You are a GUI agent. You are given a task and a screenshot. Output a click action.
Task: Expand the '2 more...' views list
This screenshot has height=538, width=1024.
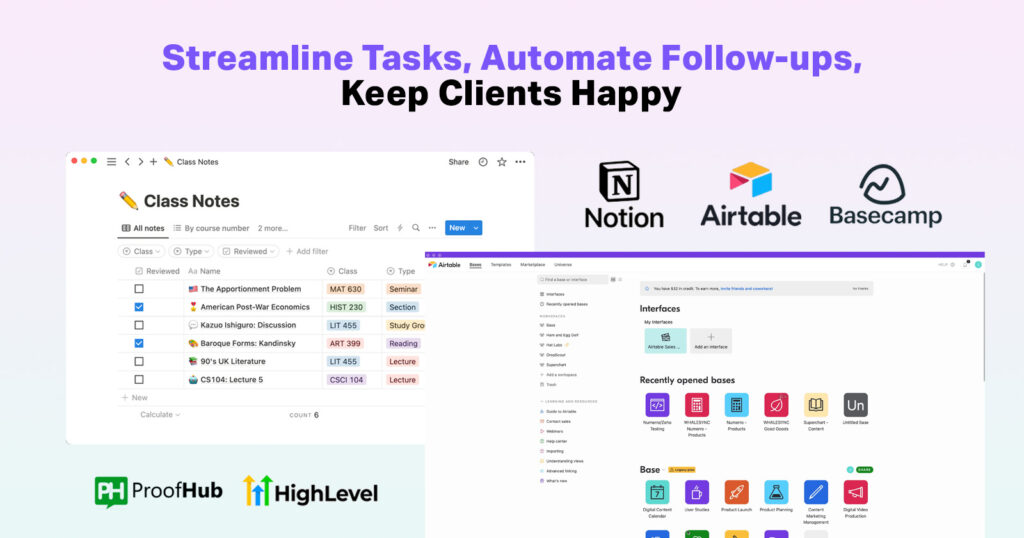pos(272,228)
